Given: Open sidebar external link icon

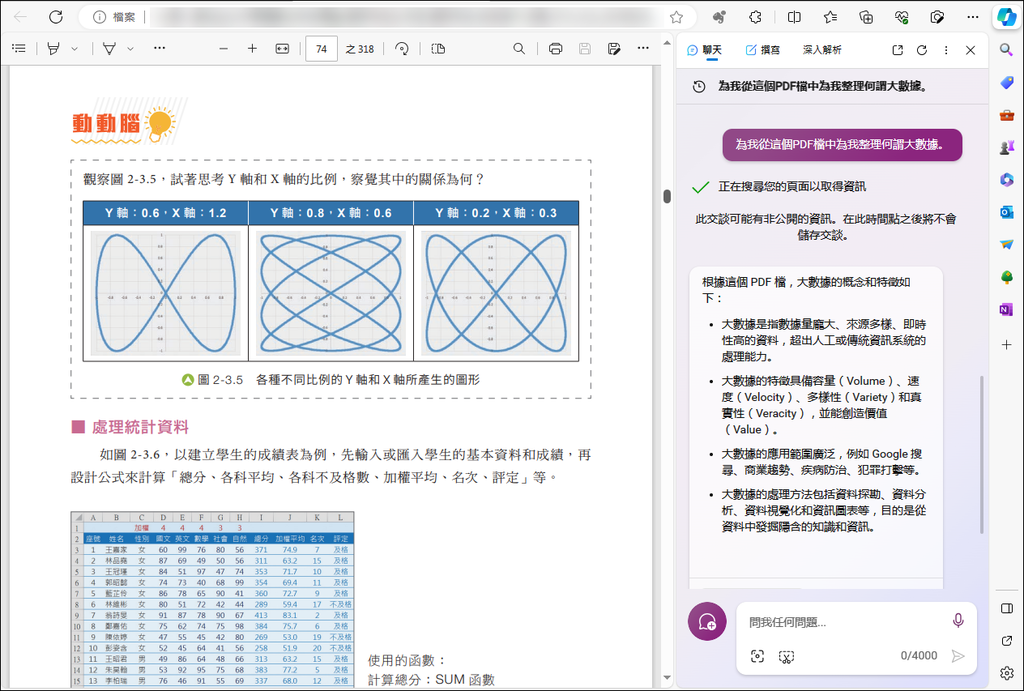Looking at the screenshot, I should [x=1006, y=641].
